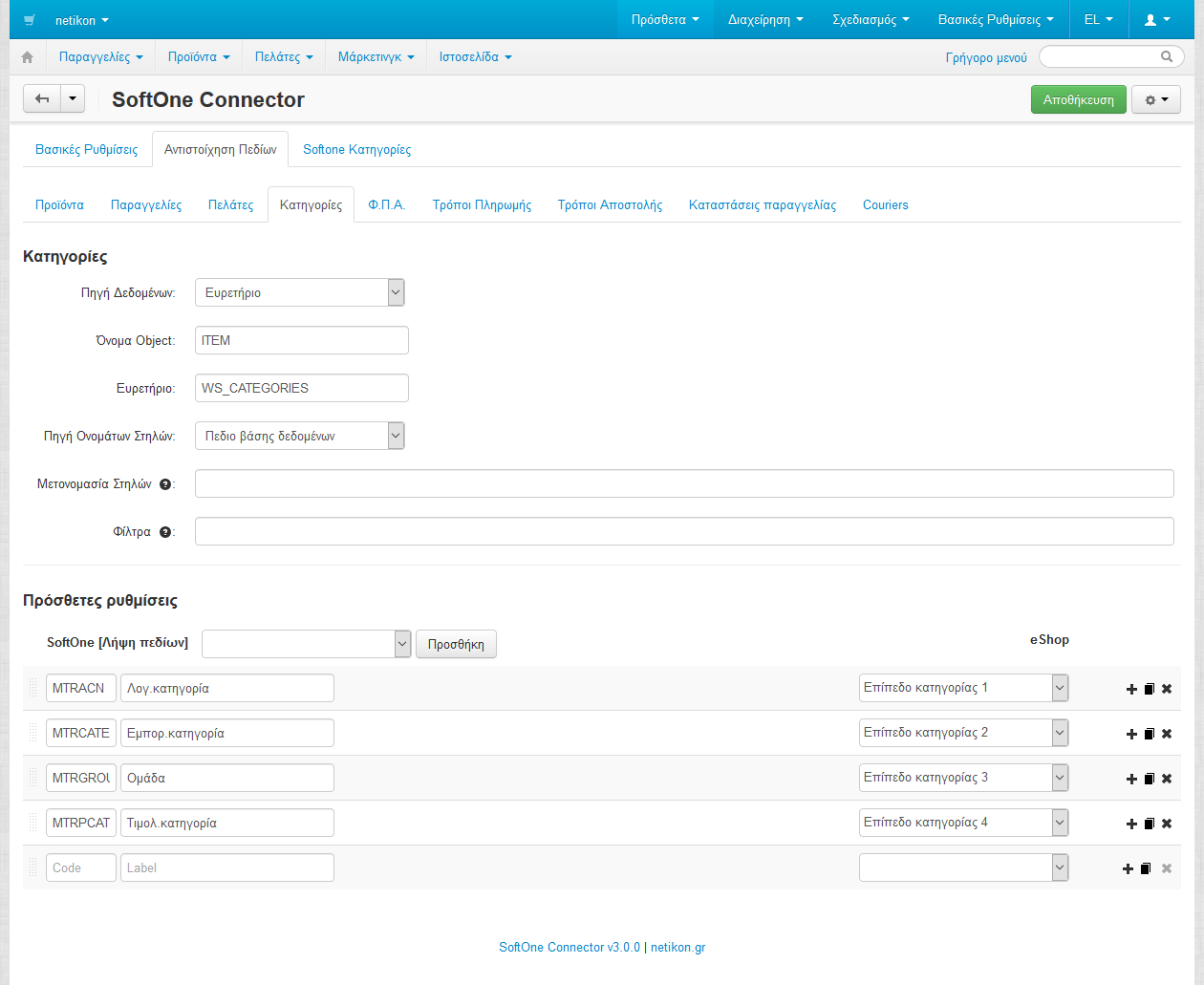Click the shopping cart icon beside netikon

[32, 20]
